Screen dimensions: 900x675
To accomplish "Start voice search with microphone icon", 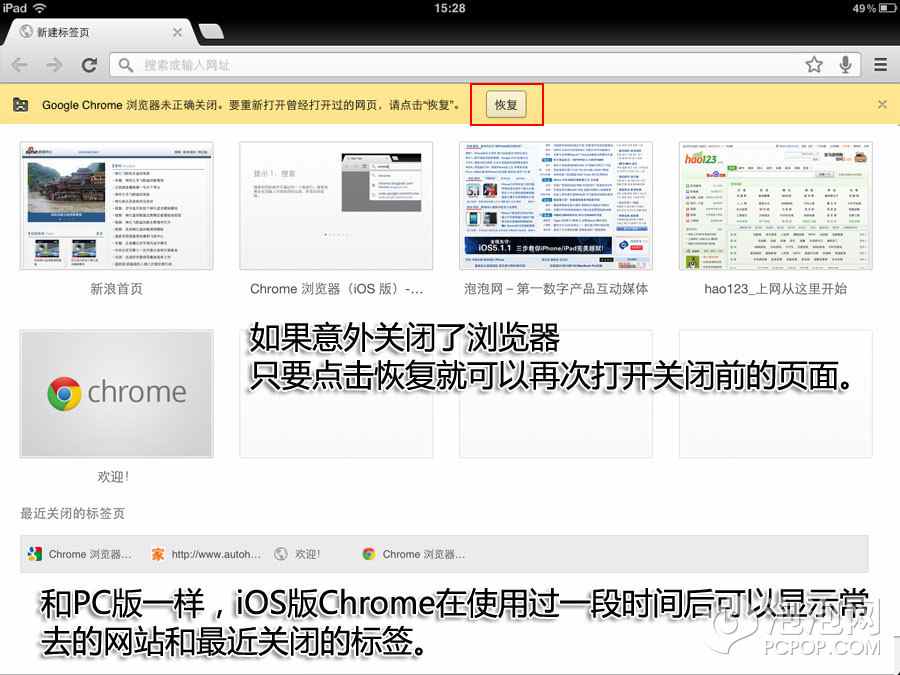I will 846,65.
